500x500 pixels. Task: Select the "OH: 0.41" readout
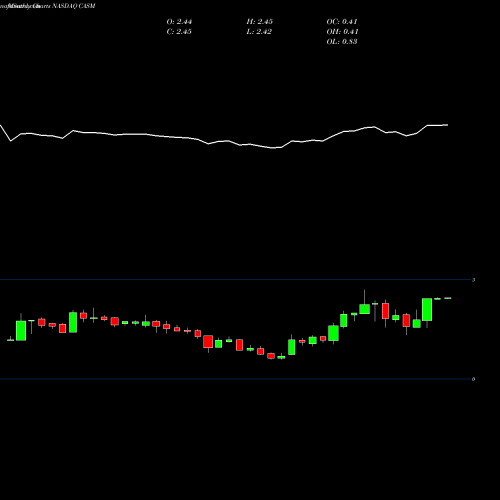pyautogui.click(x=342, y=32)
